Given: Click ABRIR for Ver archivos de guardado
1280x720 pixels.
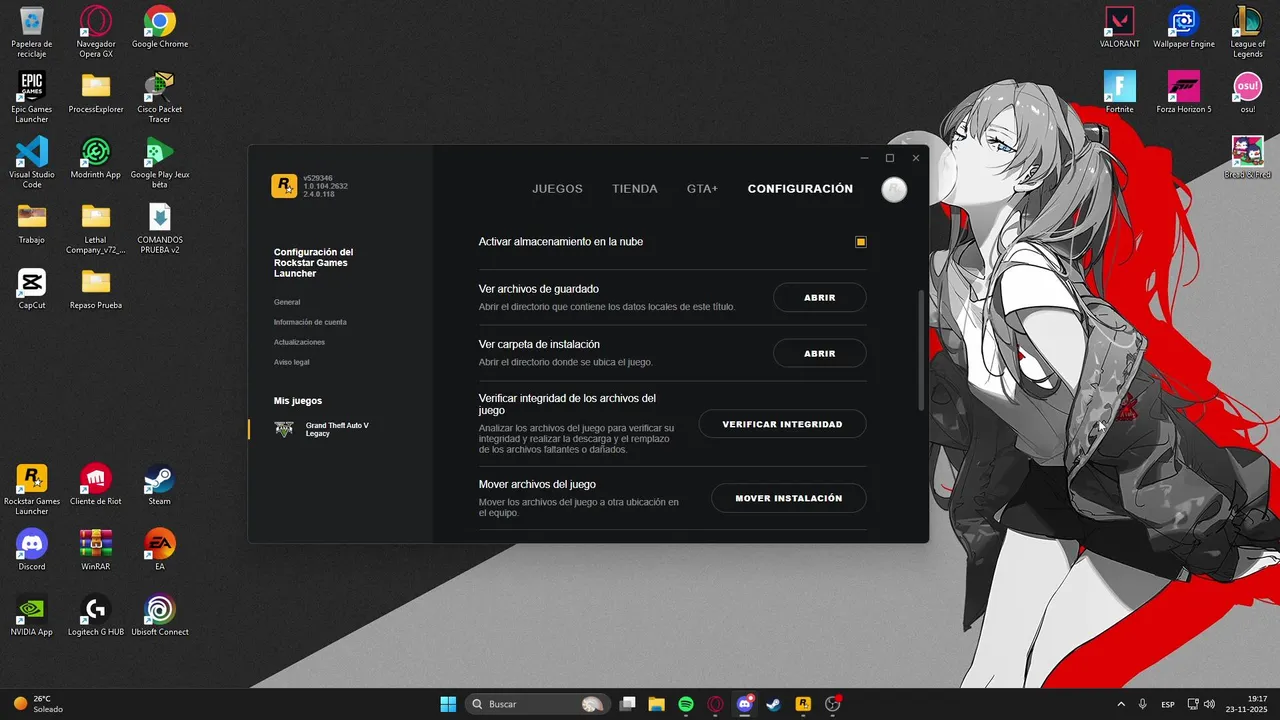Looking at the screenshot, I should tap(820, 298).
